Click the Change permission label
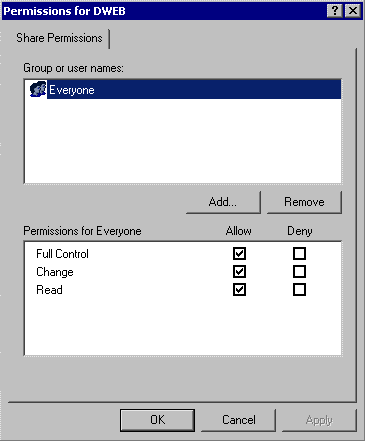 (55, 272)
